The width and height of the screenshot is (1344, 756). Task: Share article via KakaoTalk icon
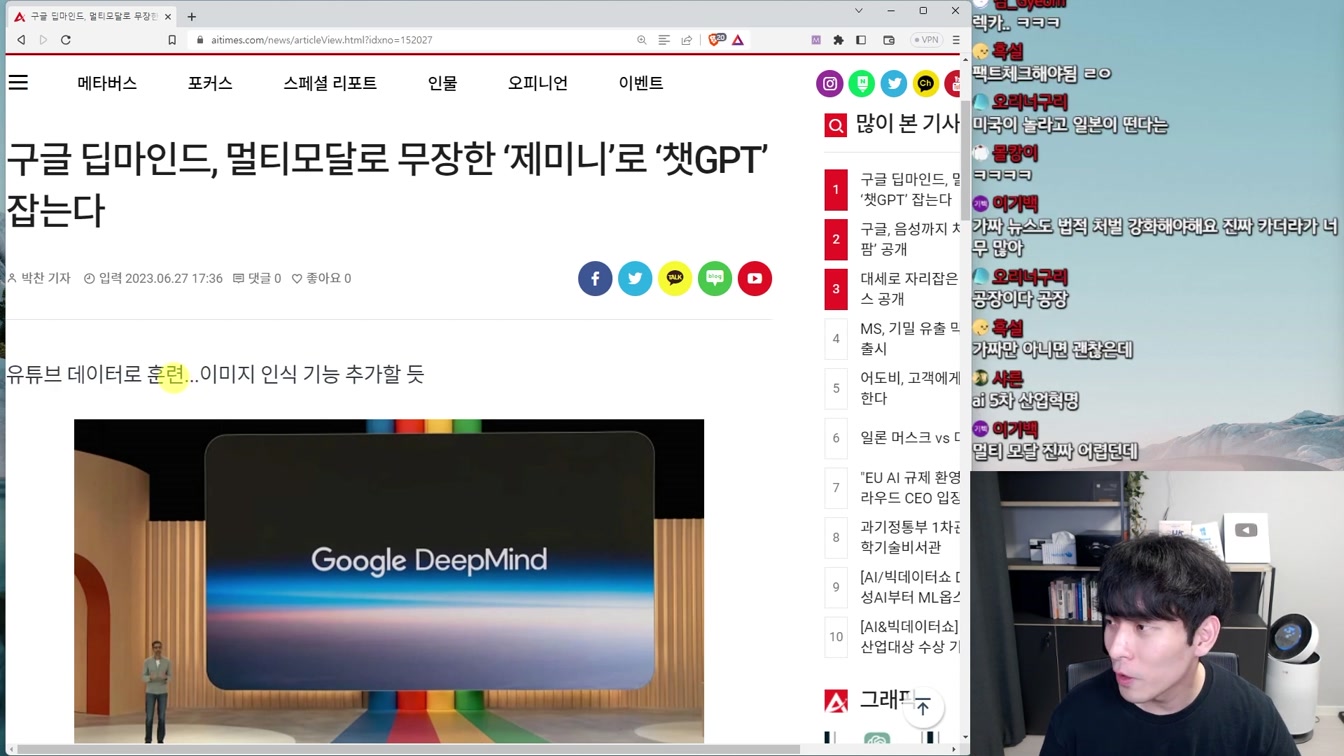[675, 278]
